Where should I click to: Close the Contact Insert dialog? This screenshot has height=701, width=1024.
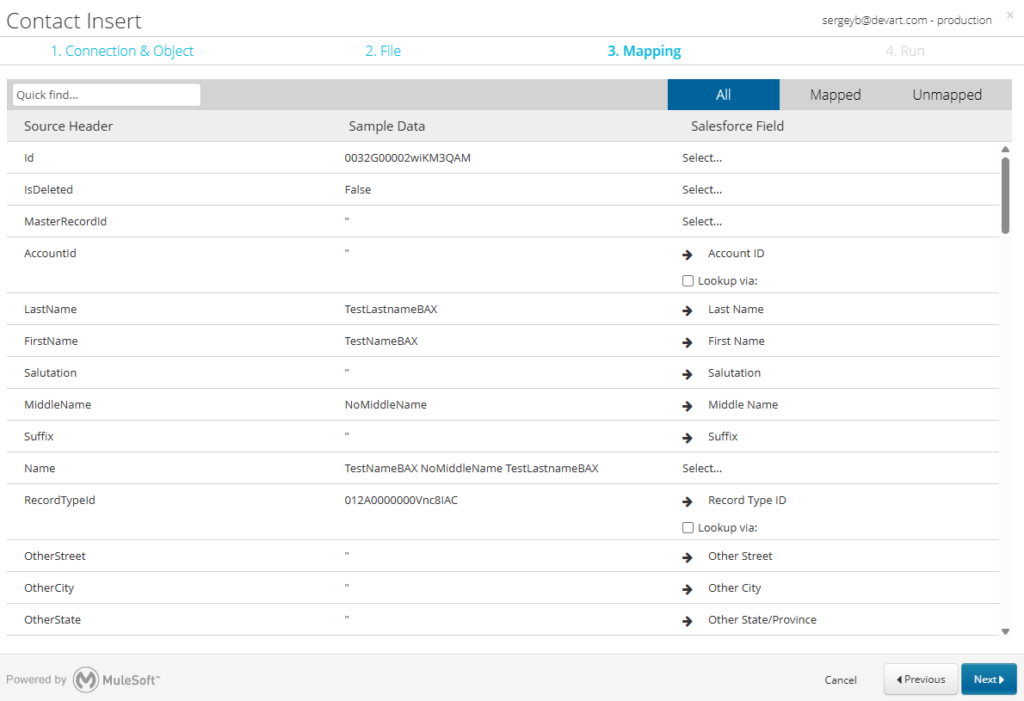coord(1010,15)
